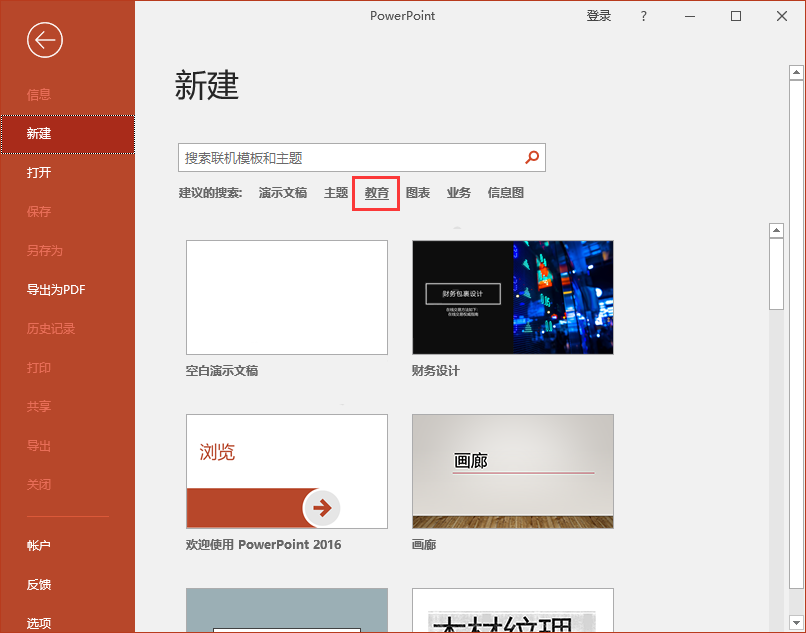Open the 打印 section

point(38,367)
